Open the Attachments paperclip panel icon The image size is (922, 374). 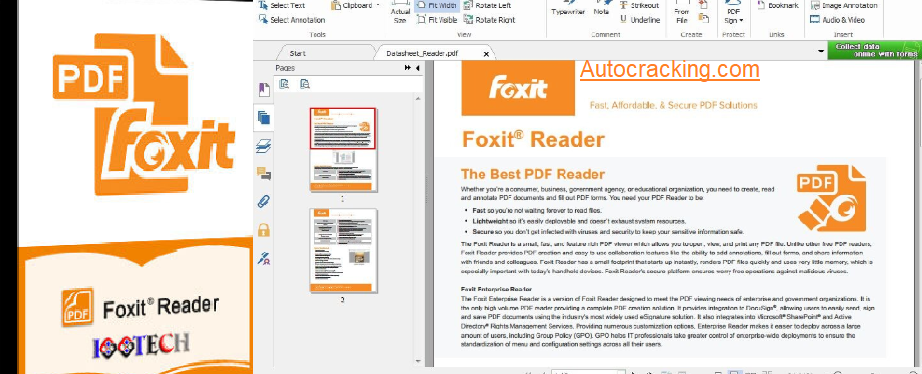tap(264, 202)
